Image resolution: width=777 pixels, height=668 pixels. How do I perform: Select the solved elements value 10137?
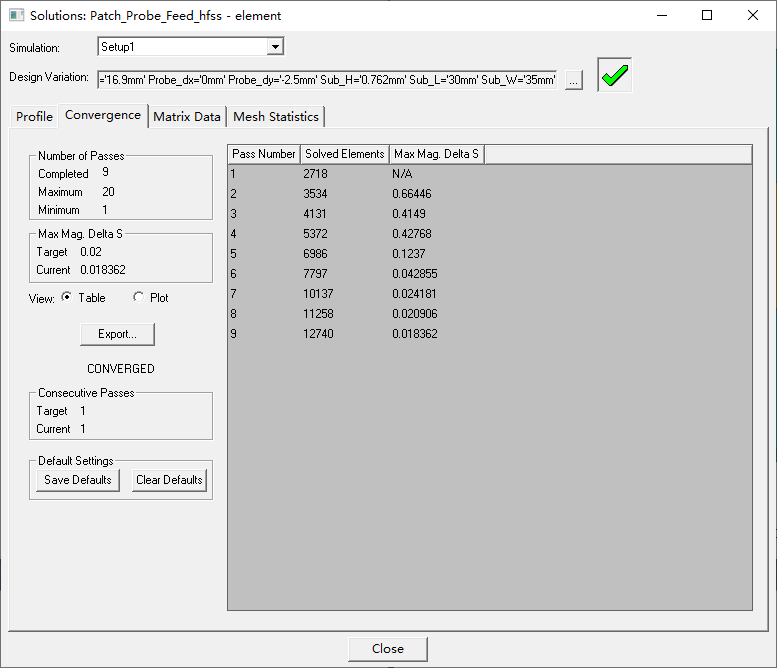click(318, 294)
